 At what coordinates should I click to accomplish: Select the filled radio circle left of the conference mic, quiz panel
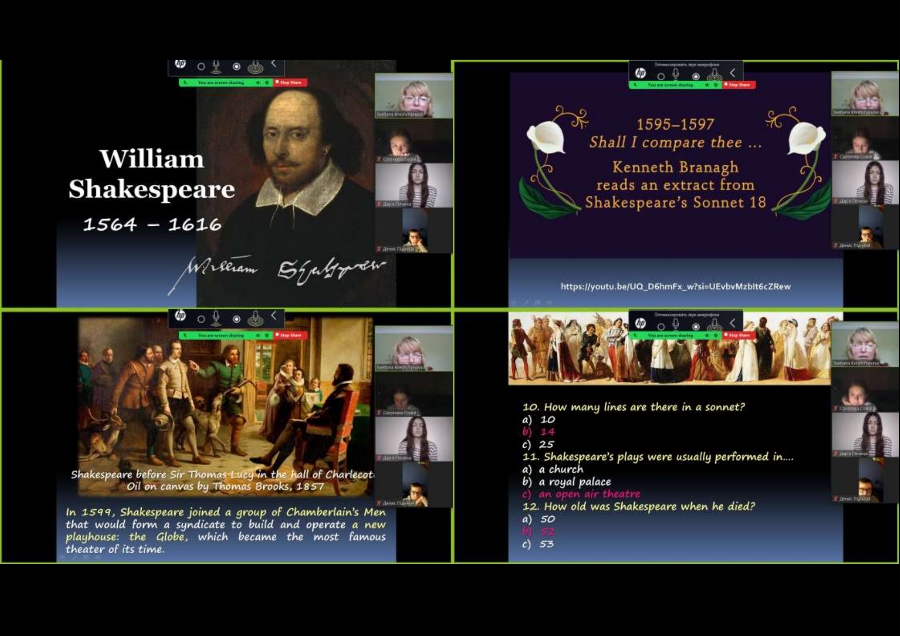(x=696, y=326)
